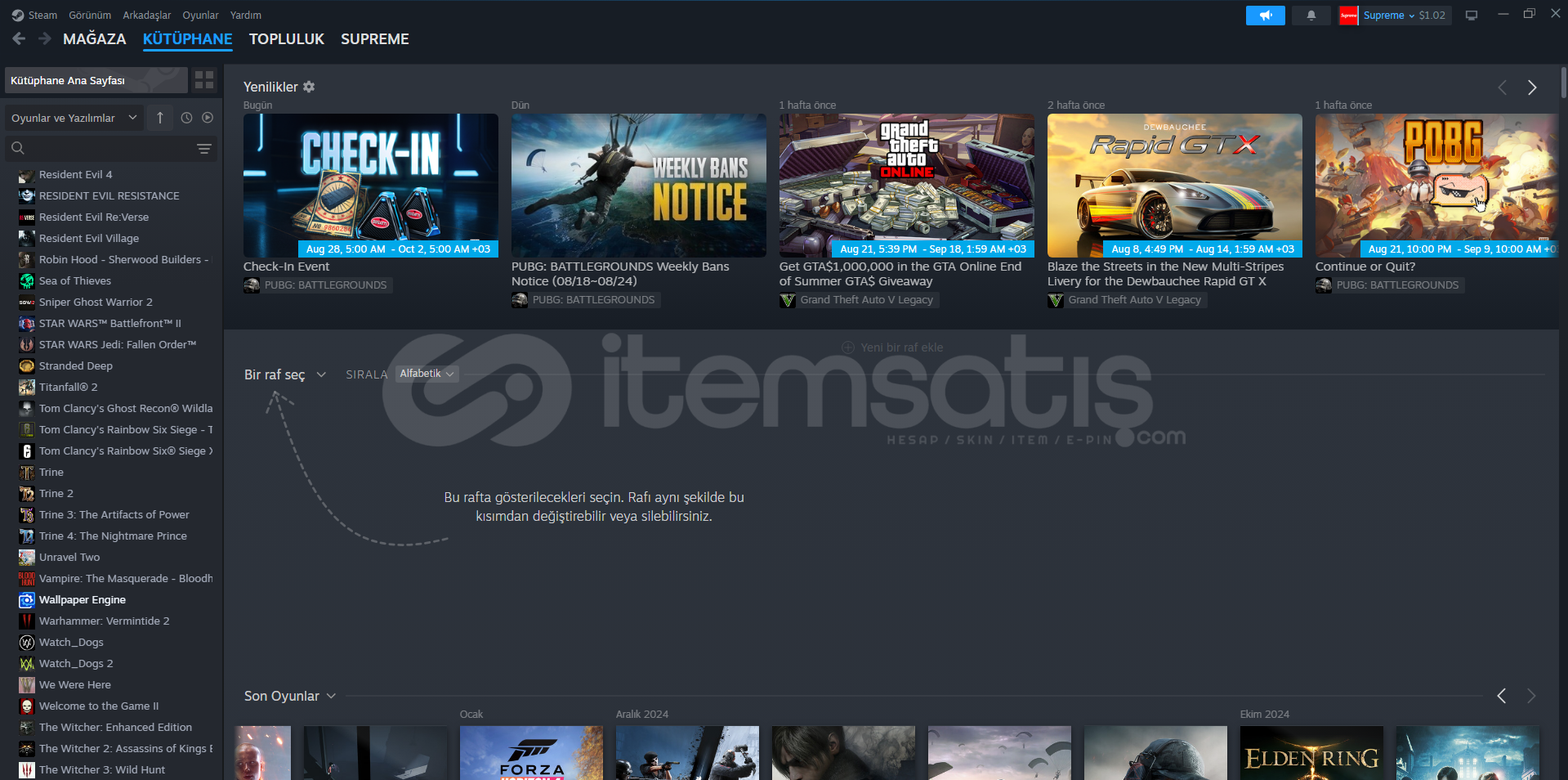The width and height of the screenshot is (1568, 780).
Task: Switch to Big Picture mode monitor icon
Action: (x=1471, y=15)
